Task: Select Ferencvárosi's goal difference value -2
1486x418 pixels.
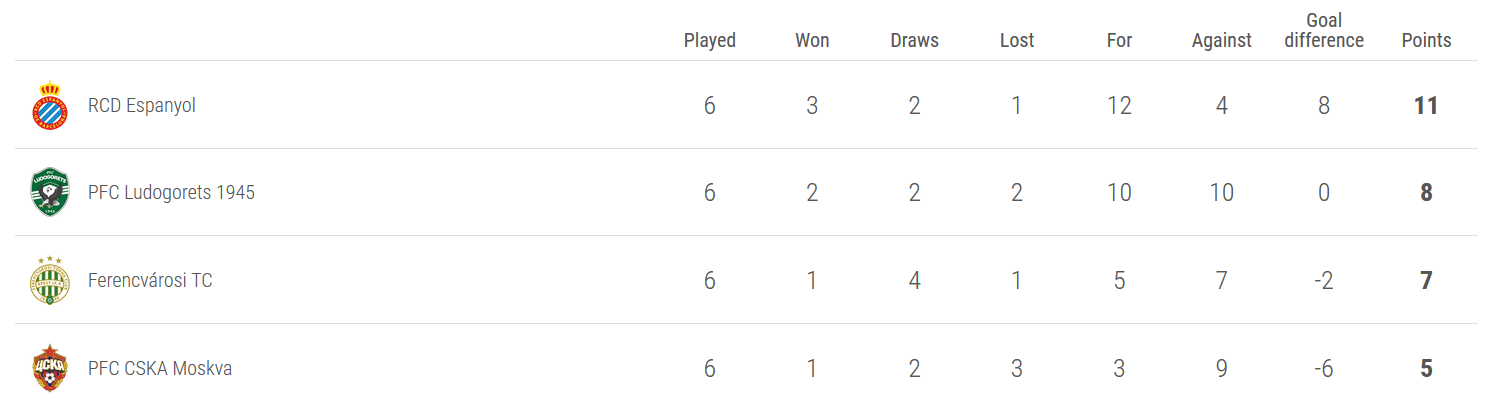Action: tap(1324, 280)
